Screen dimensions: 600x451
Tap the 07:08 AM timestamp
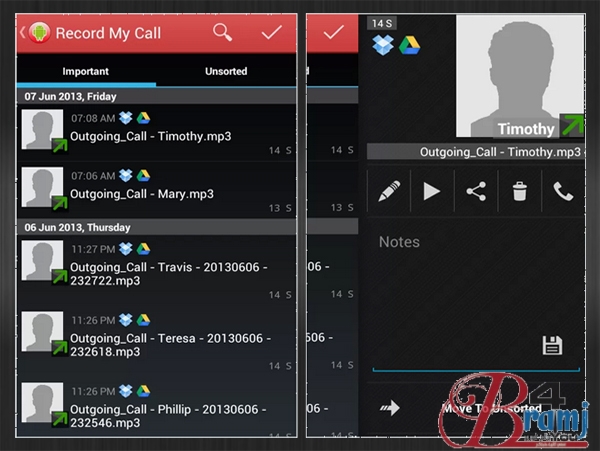[x=93, y=118]
